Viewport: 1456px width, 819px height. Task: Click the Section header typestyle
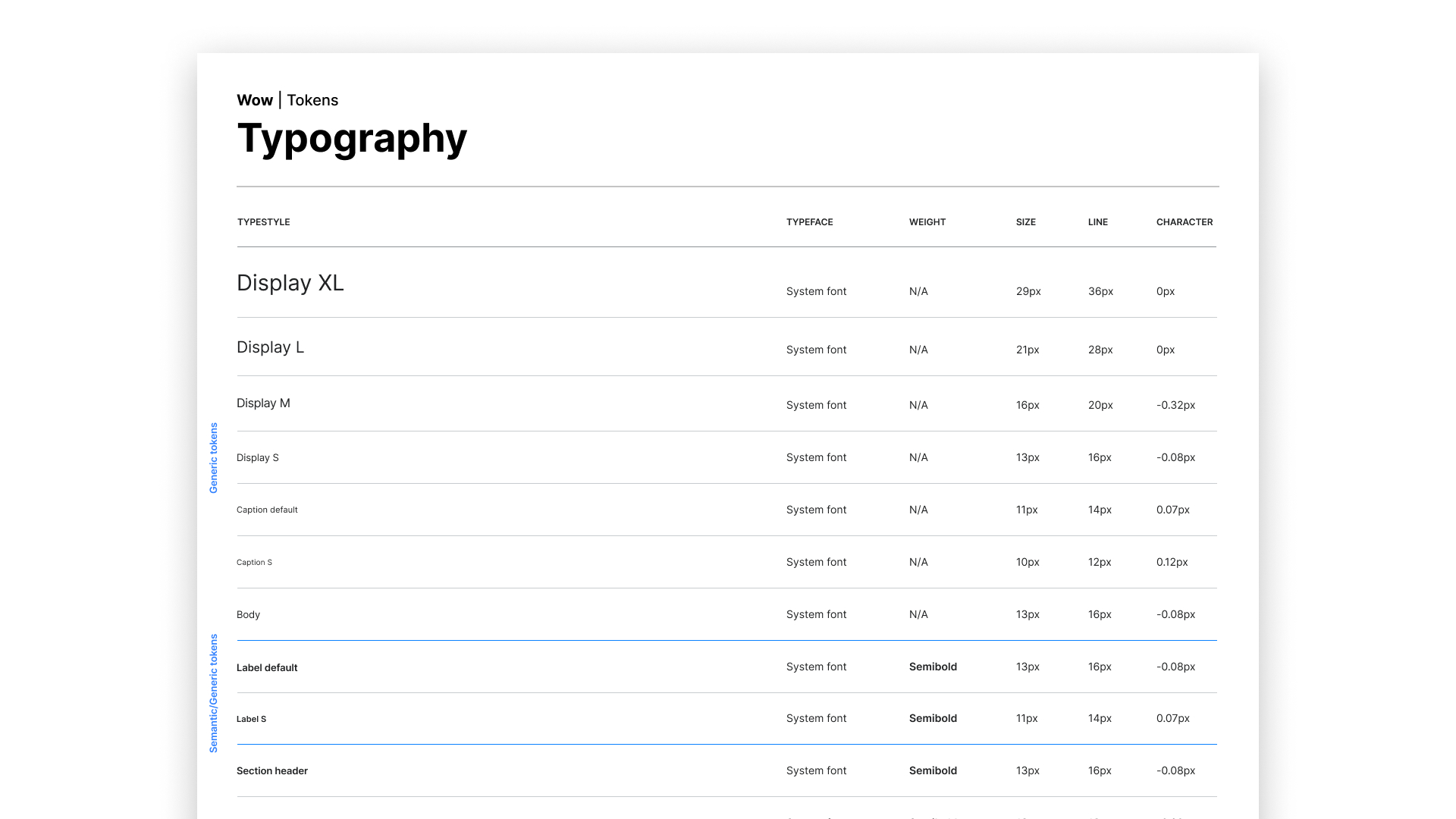coord(271,771)
